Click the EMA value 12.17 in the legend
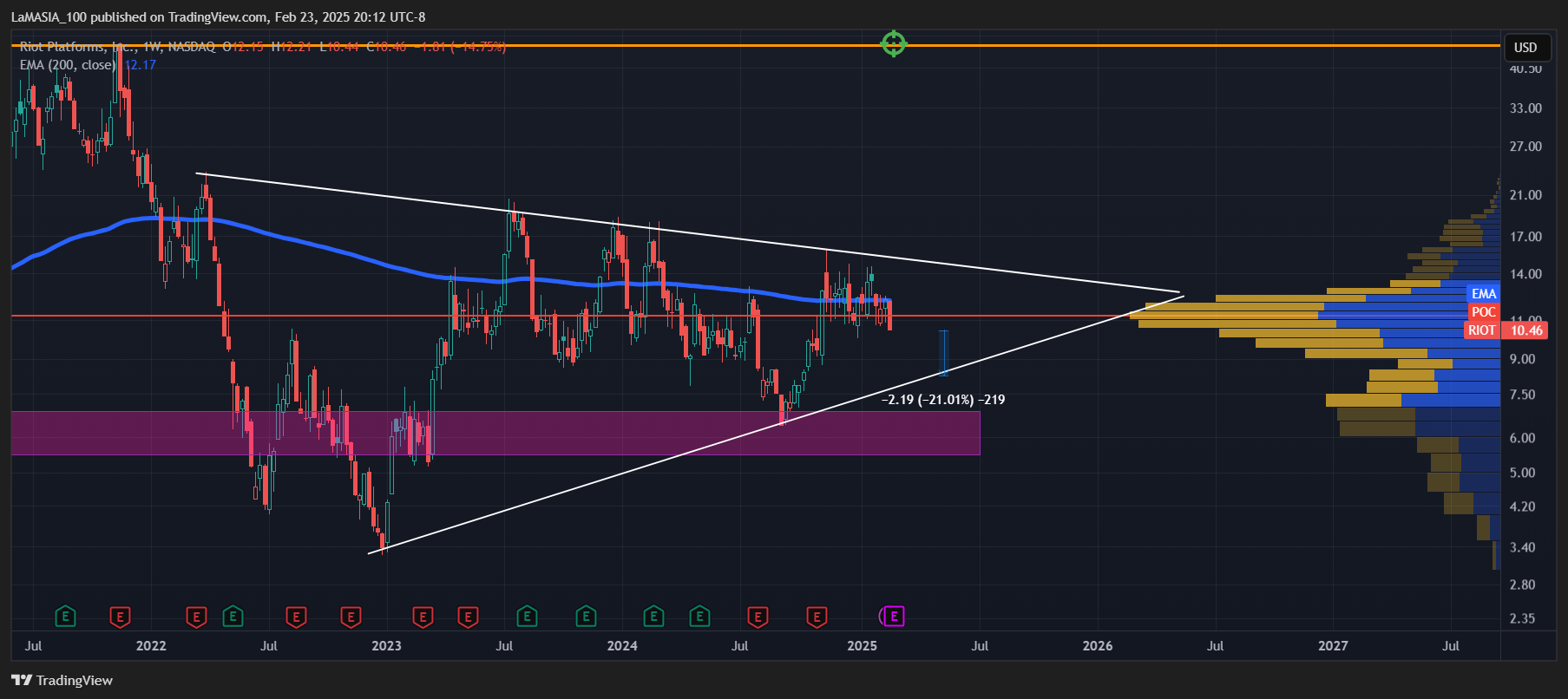The height and width of the screenshot is (699, 1568). click(x=140, y=65)
